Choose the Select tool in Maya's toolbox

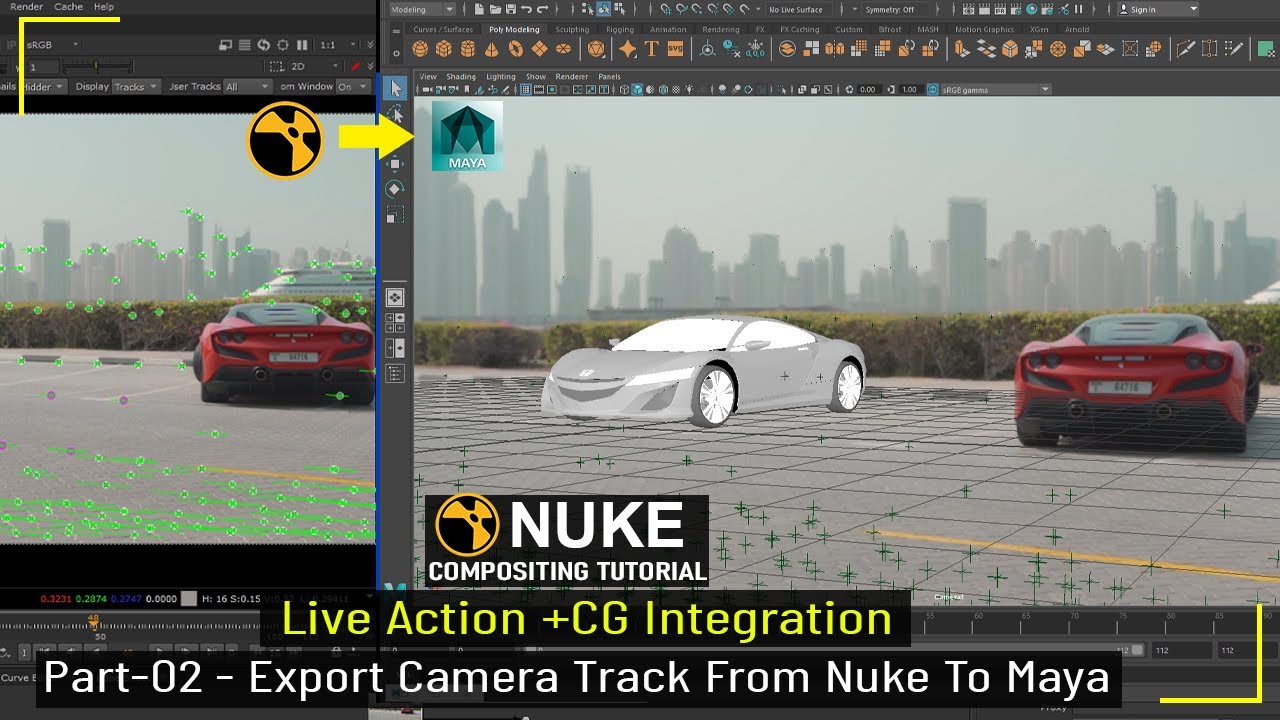pyautogui.click(x=395, y=87)
